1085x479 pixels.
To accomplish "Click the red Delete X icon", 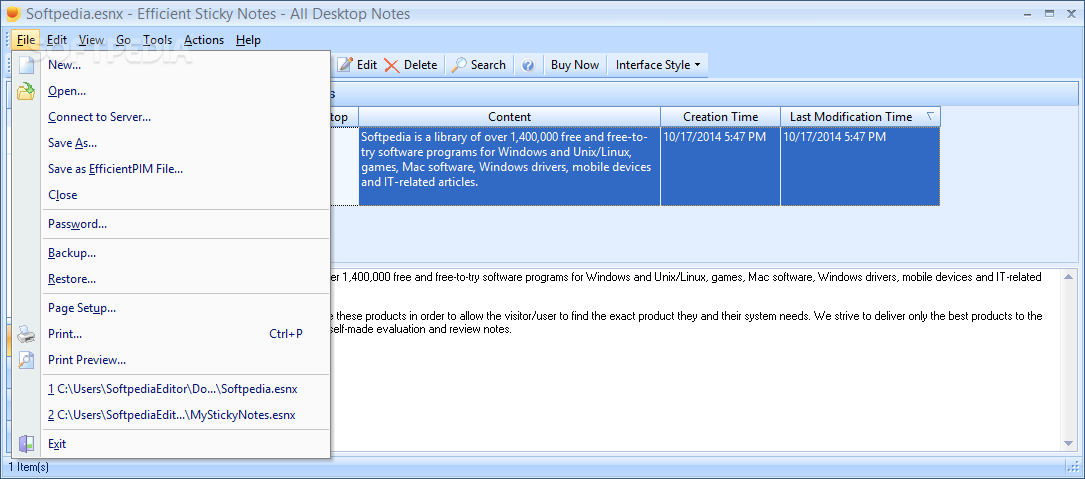I will [x=392, y=65].
